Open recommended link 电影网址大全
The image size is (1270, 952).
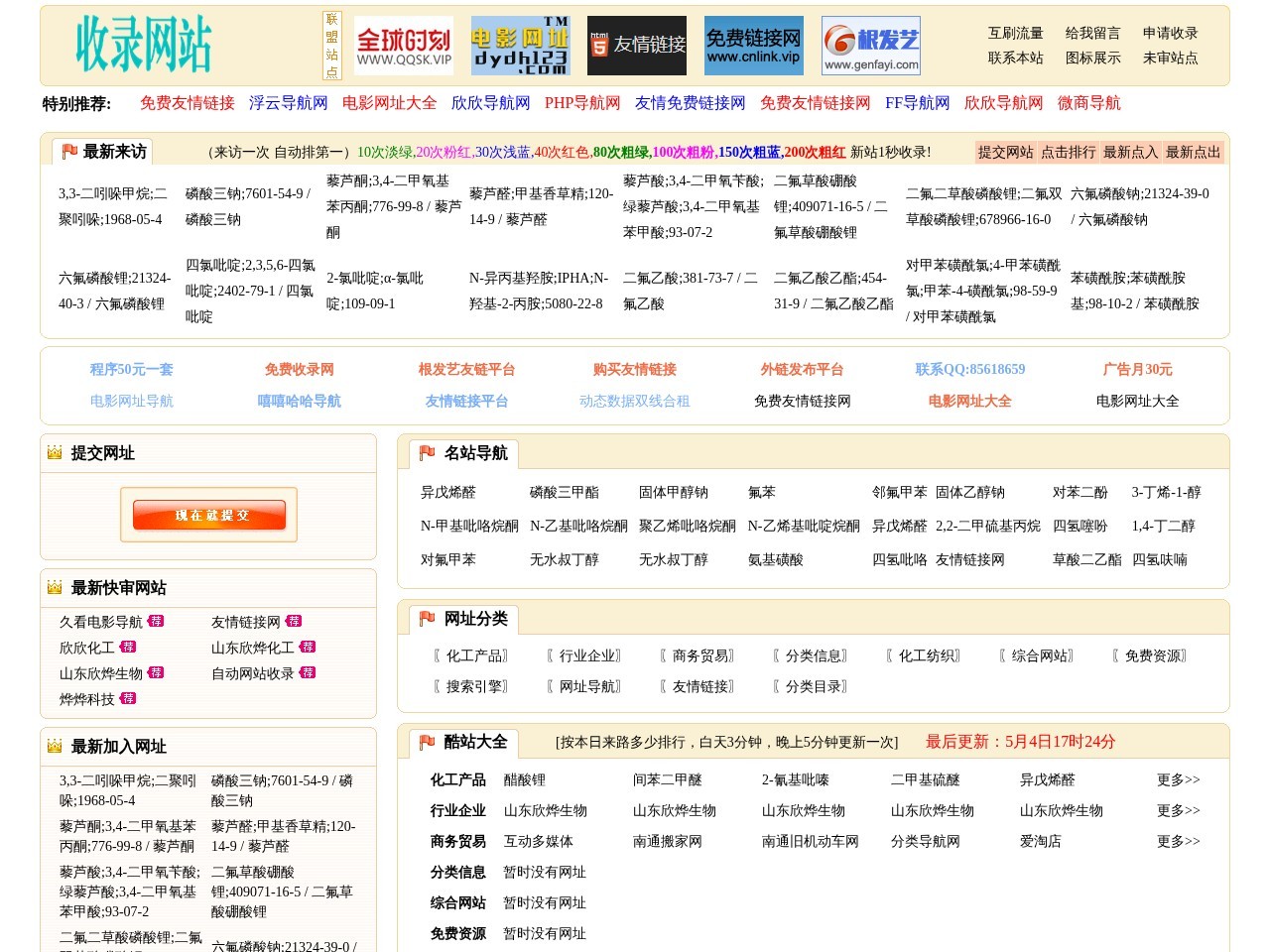pyautogui.click(x=390, y=103)
